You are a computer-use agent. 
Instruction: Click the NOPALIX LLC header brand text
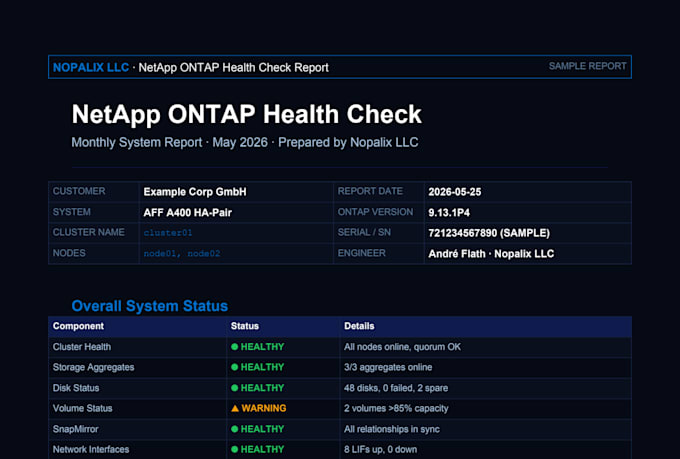pyautogui.click(x=91, y=68)
